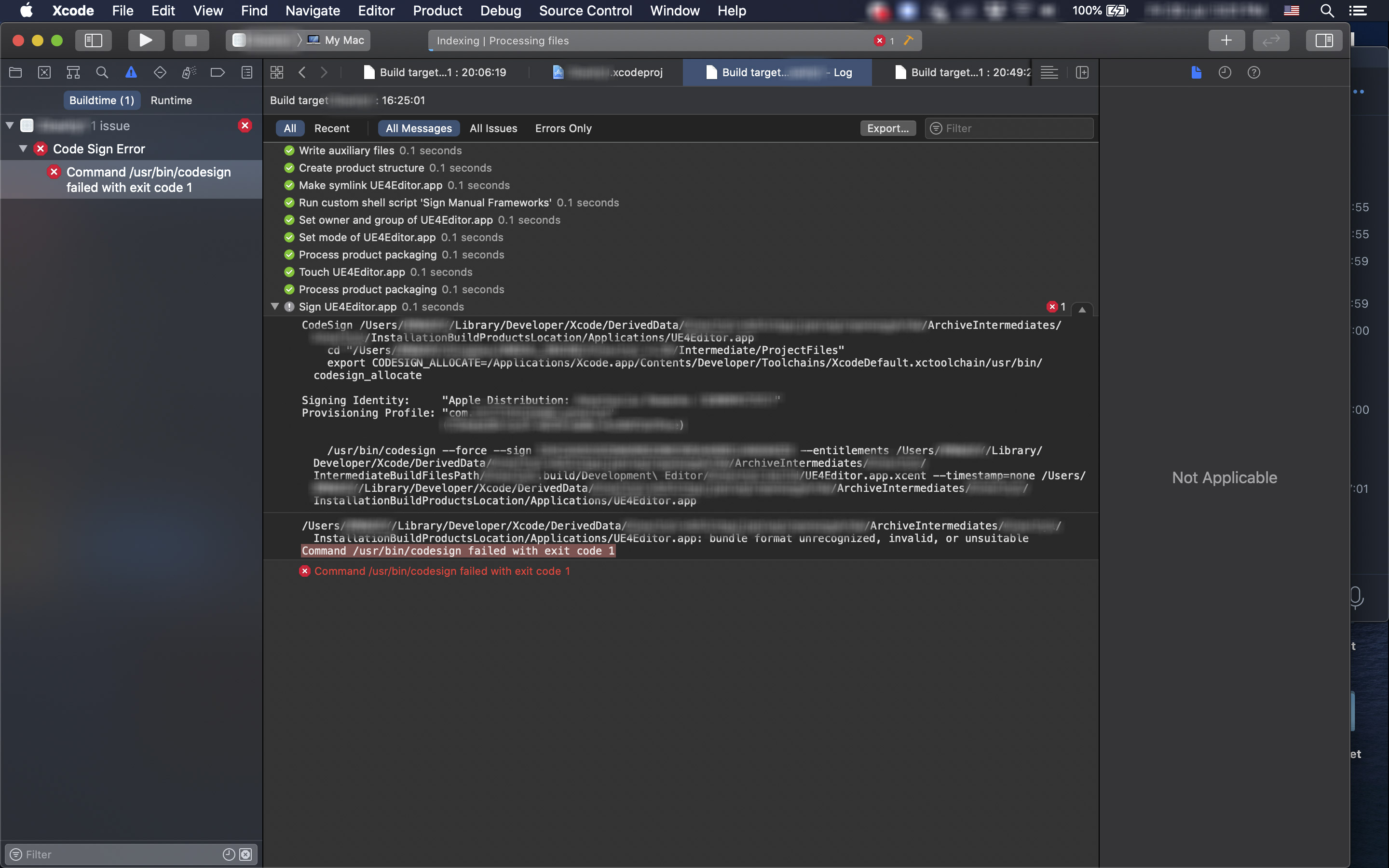Select the Recent log scope button

point(331,128)
